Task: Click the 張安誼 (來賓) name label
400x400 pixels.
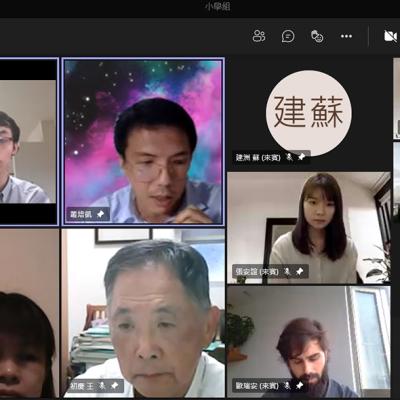Action: click(x=257, y=272)
